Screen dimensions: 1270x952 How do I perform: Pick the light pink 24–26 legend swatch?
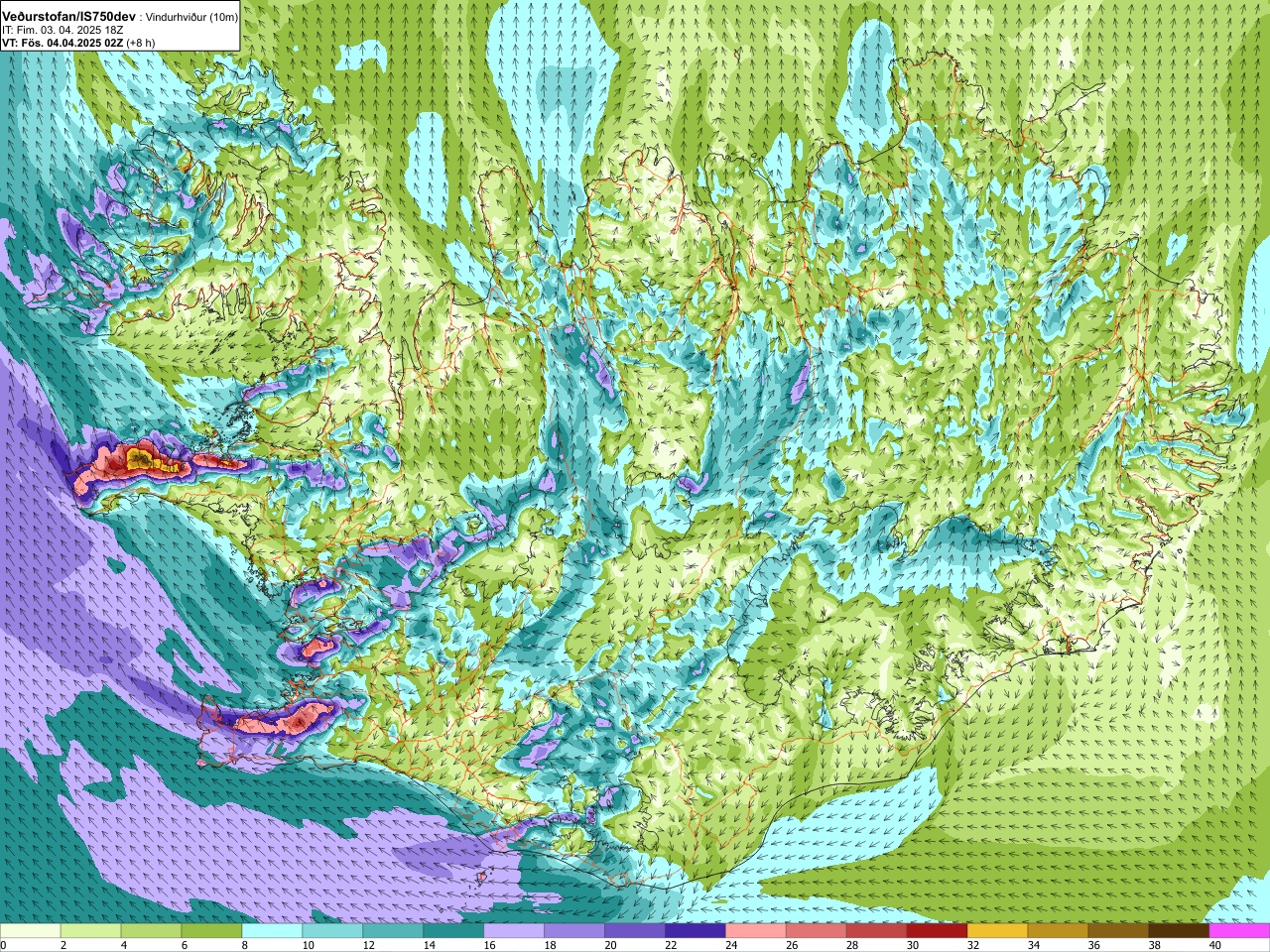click(756, 931)
